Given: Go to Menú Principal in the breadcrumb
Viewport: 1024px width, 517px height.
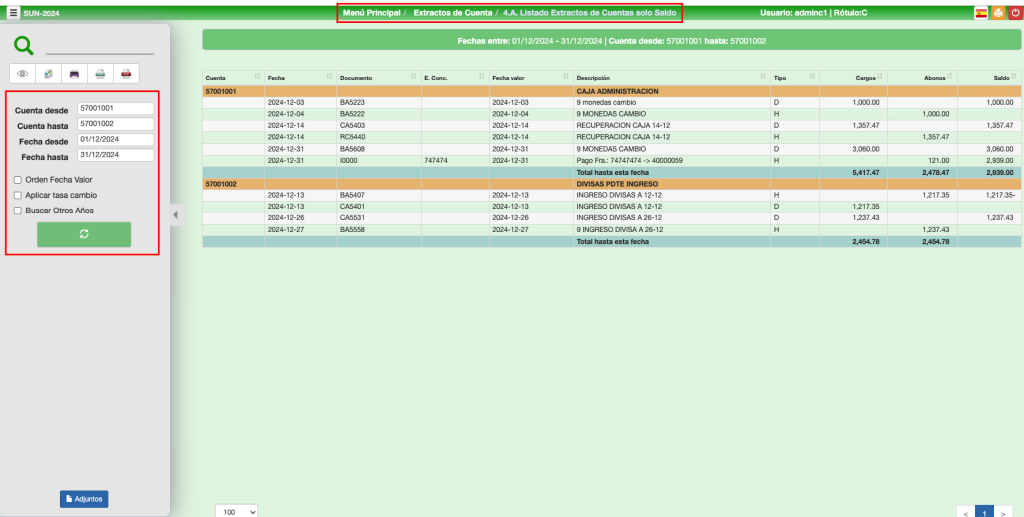Looking at the screenshot, I should pyautogui.click(x=371, y=13).
